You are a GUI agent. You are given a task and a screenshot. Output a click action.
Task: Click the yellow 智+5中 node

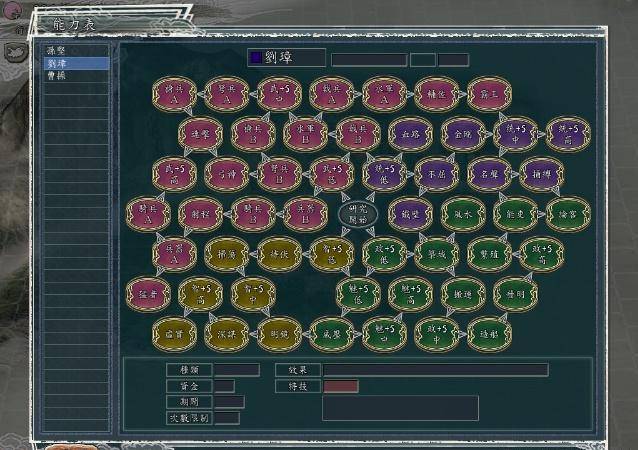pyautogui.click(x=253, y=294)
